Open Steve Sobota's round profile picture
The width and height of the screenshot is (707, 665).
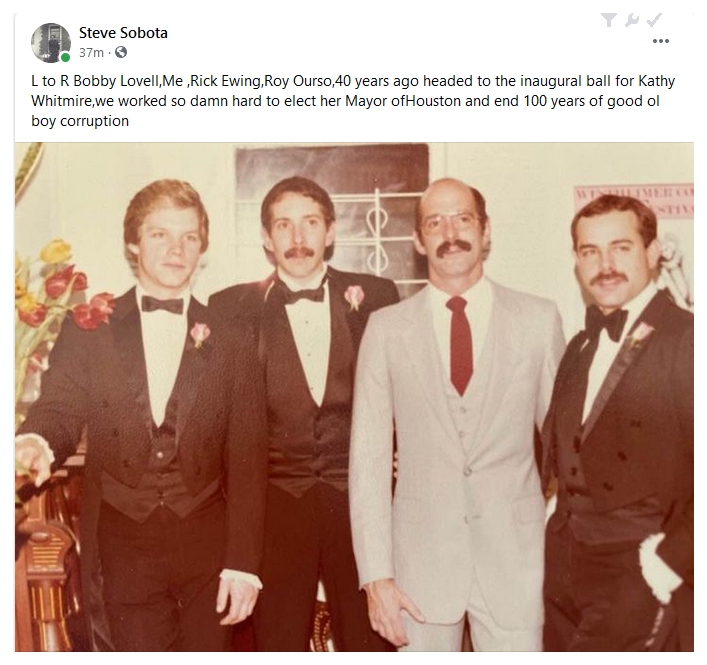[51, 43]
